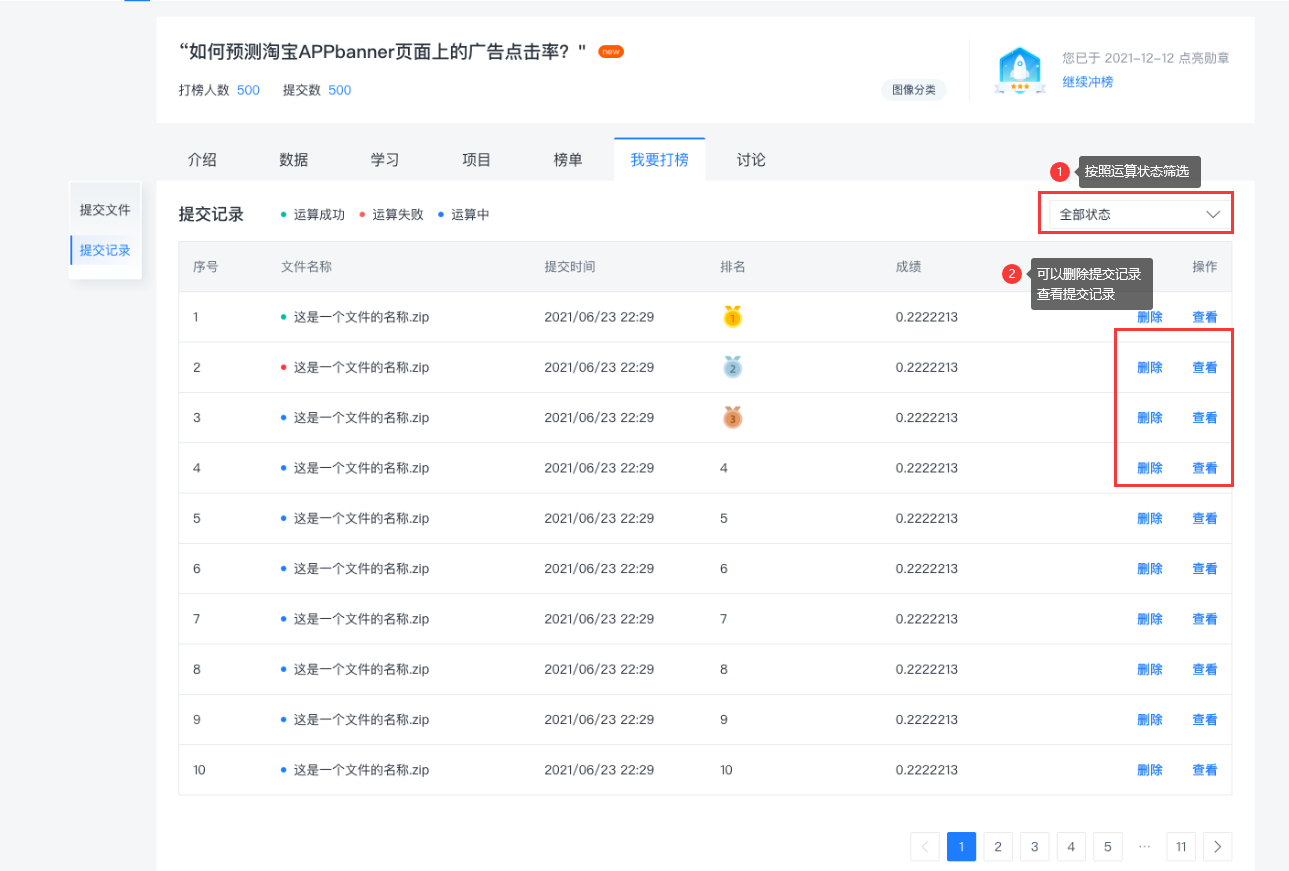Screen dimensions: 1289x871
Task: Go to page 4 in pagination
Action: point(1071,847)
